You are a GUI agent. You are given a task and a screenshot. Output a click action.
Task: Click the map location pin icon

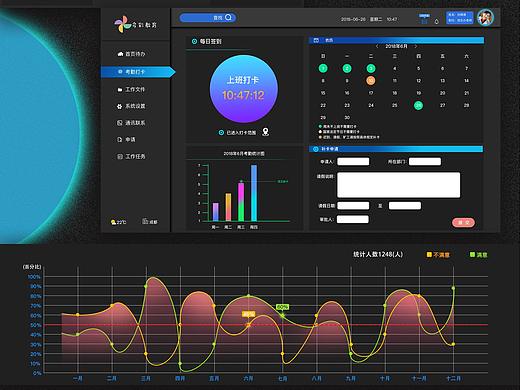coord(265,132)
